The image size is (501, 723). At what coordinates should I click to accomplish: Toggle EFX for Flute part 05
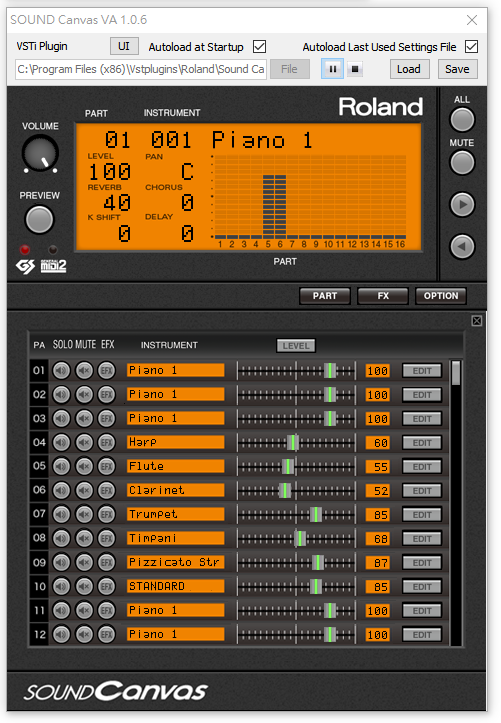(106, 466)
